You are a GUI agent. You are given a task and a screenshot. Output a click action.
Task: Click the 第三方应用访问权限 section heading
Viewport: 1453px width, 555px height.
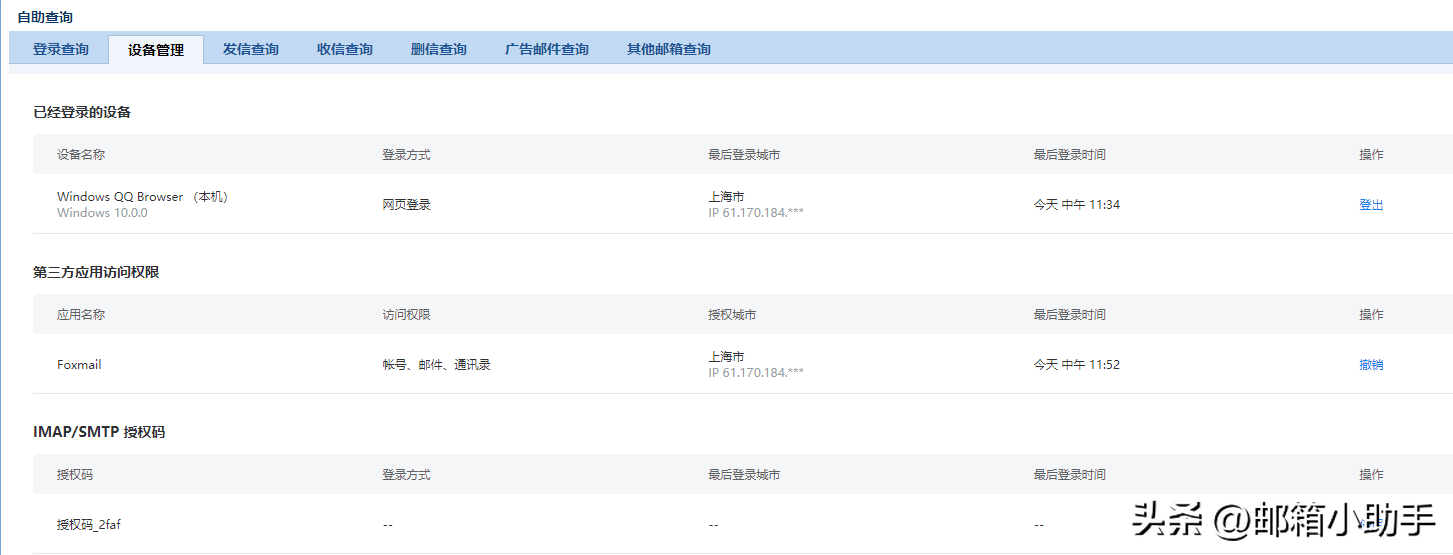tap(96, 272)
